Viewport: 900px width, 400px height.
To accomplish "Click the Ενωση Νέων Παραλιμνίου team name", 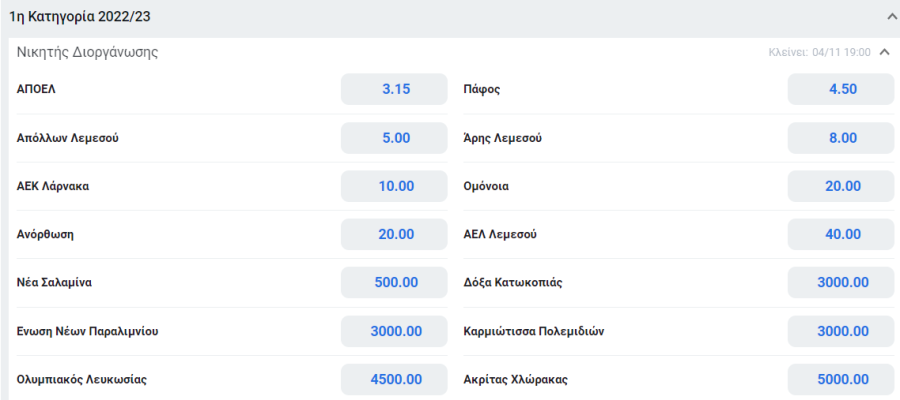I will 88,332.
